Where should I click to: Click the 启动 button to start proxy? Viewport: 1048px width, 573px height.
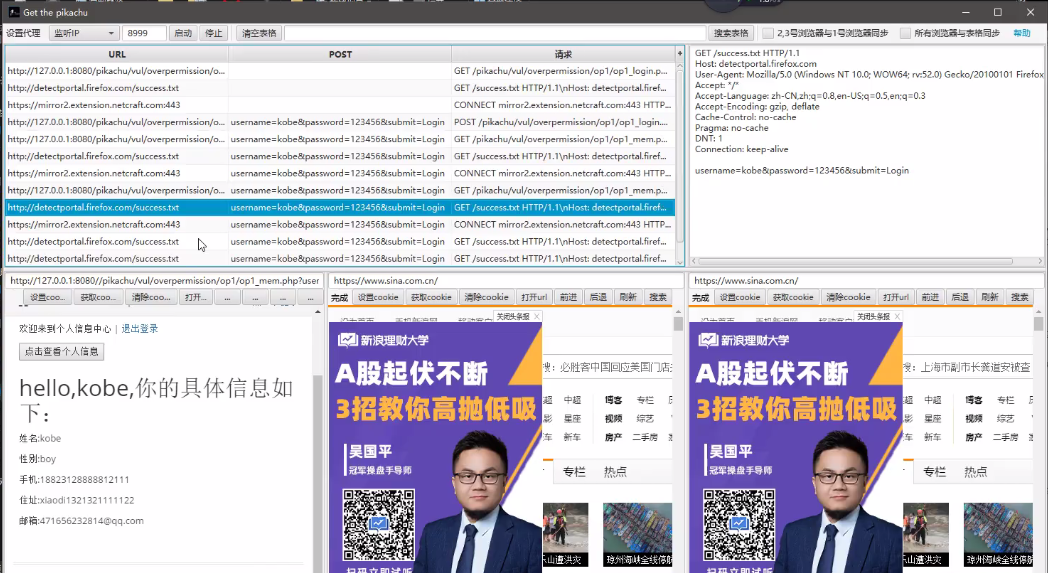point(183,33)
